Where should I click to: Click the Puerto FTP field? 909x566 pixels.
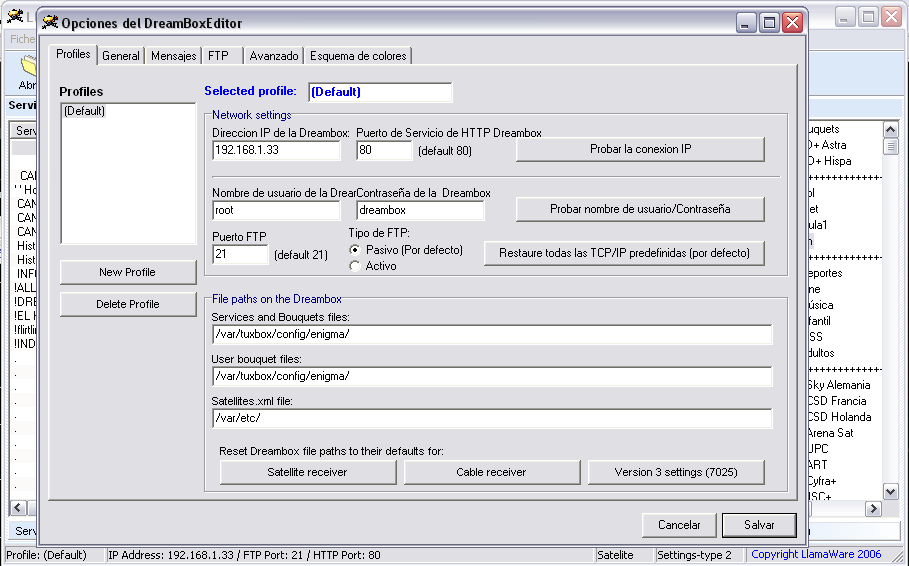240,254
